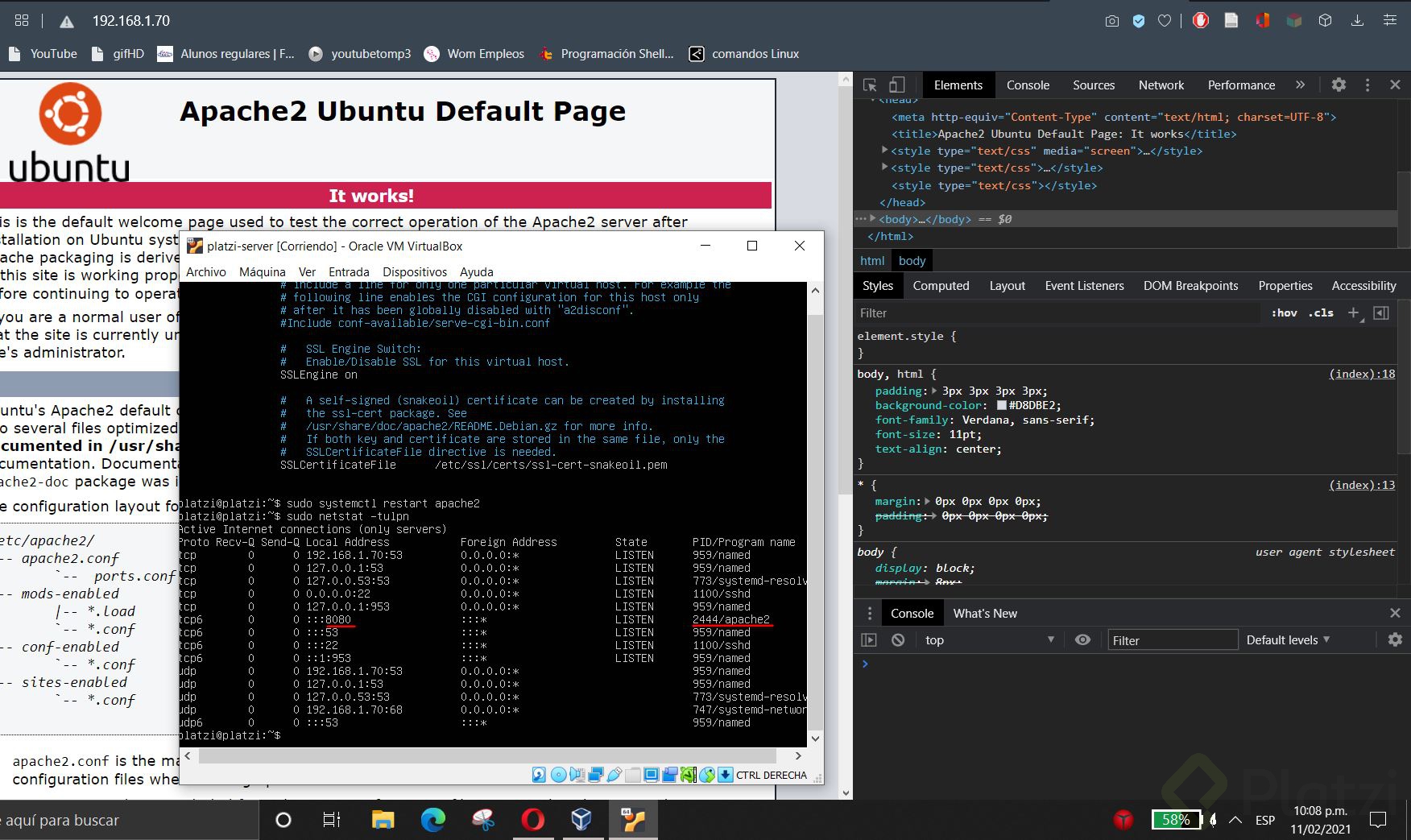Toggle :hov element state panel
This screenshot has height=840, width=1411.
point(1284,312)
